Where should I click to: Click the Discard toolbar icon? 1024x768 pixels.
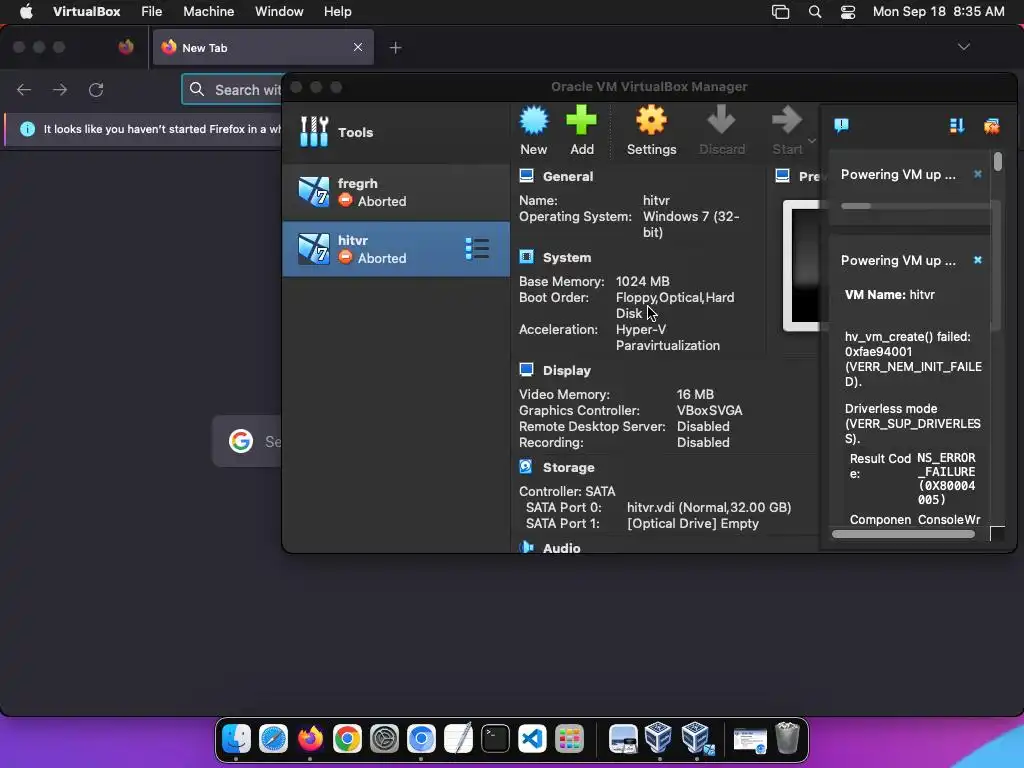click(x=722, y=121)
